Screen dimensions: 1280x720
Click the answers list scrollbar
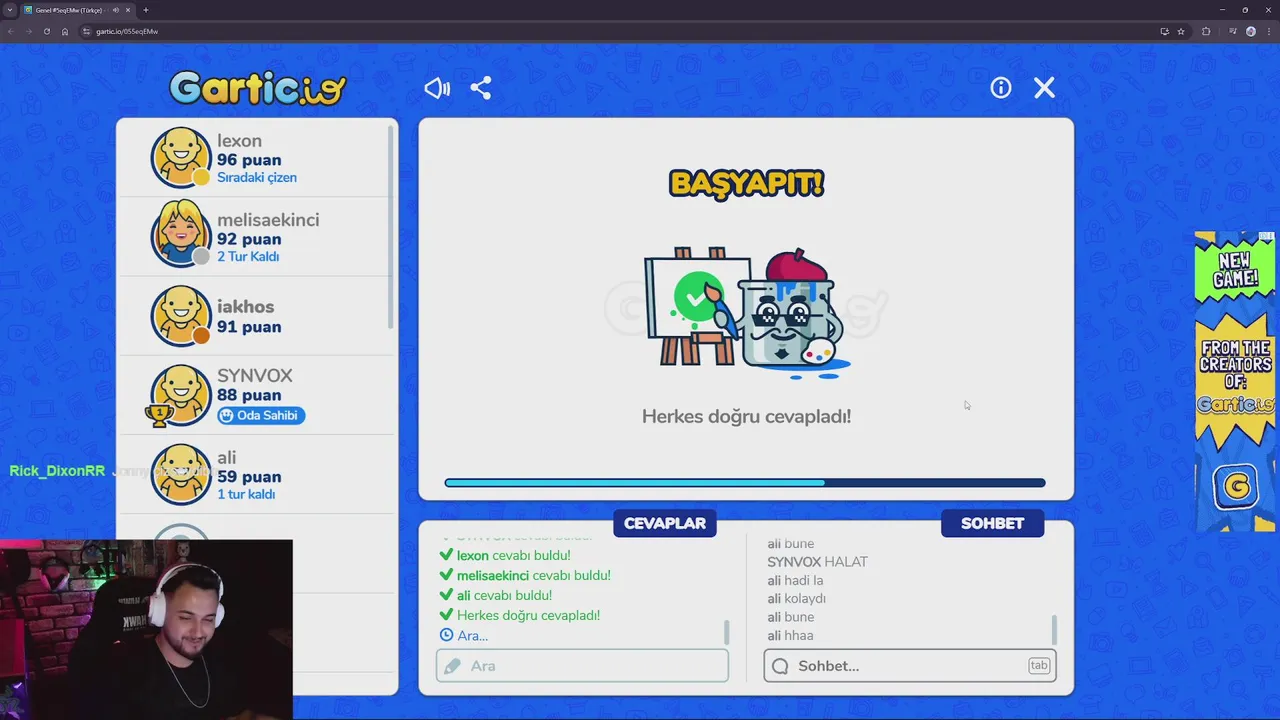(727, 632)
